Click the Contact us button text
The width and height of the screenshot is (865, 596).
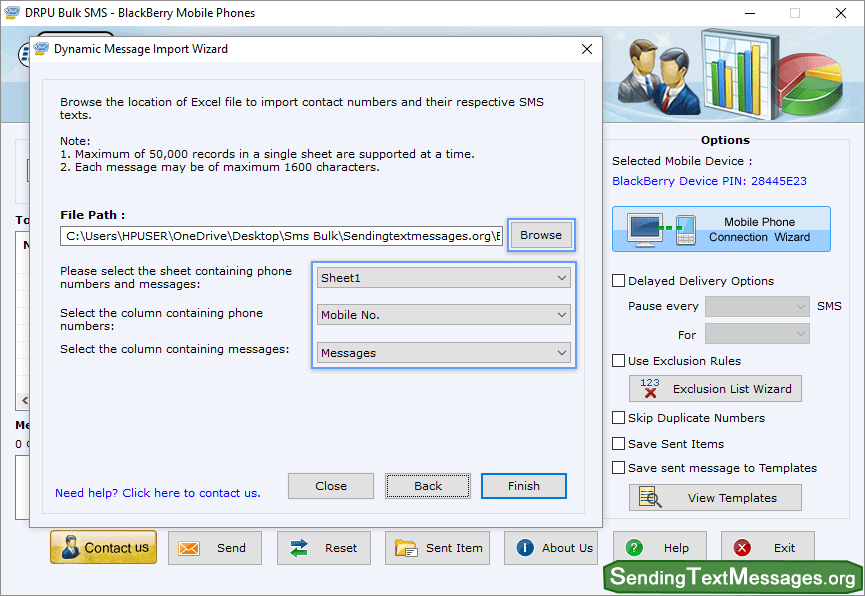click(x=116, y=547)
